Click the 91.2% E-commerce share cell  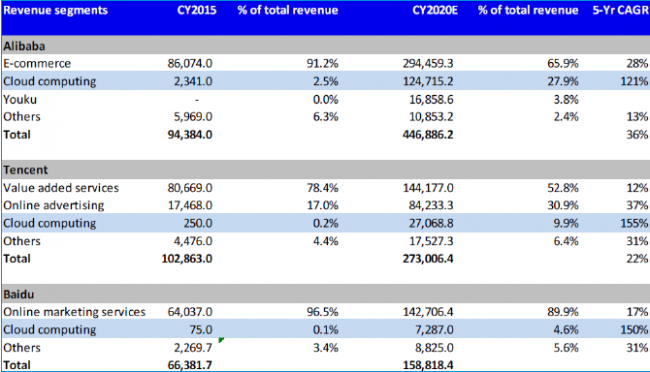pyautogui.click(x=323, y=63)
